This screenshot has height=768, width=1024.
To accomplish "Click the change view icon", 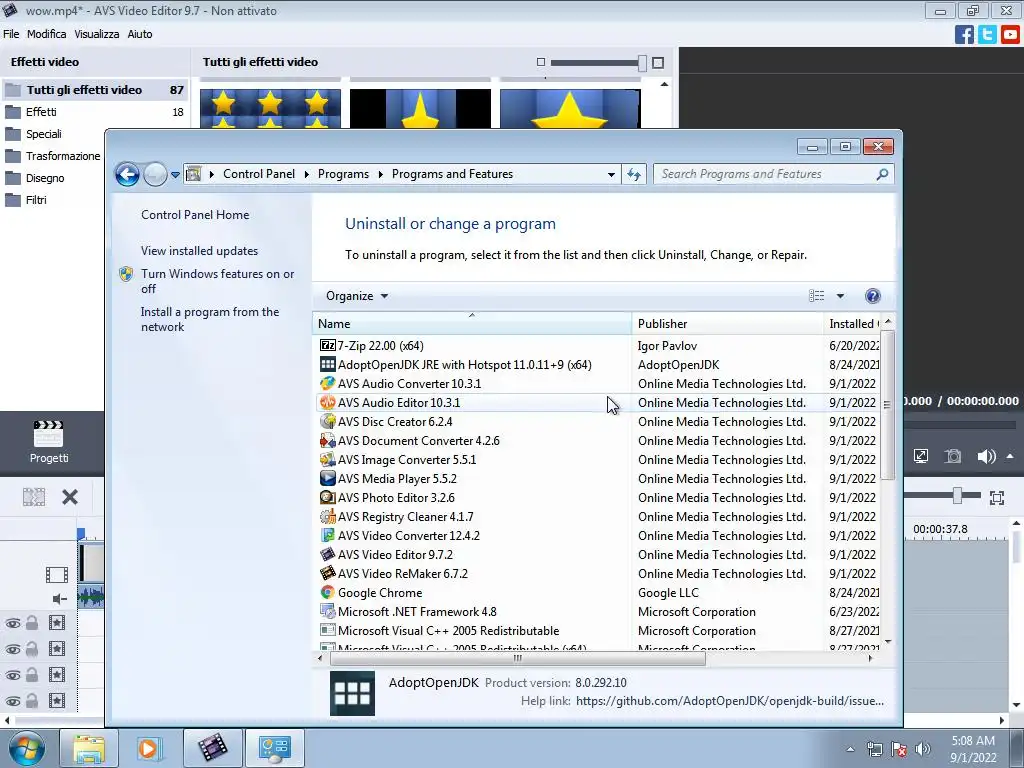I will click(x=816, y=296).
